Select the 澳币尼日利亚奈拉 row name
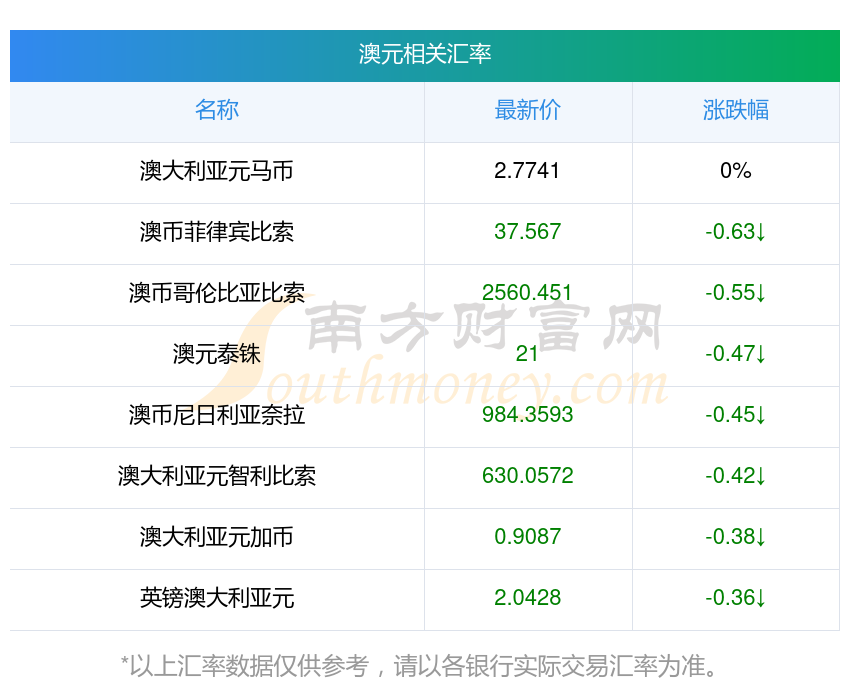 pos(217,415)
